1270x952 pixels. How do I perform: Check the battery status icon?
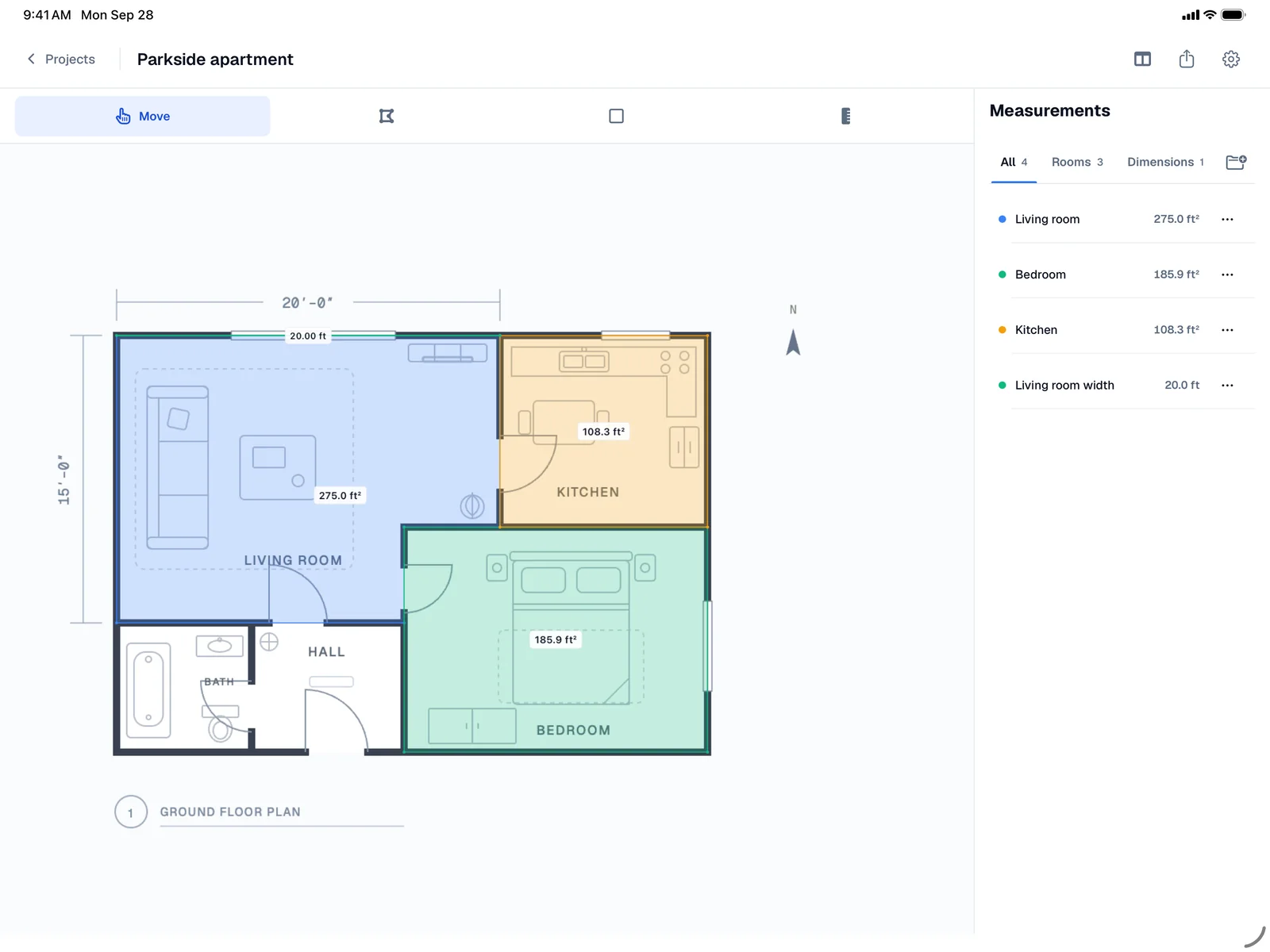1233,15
